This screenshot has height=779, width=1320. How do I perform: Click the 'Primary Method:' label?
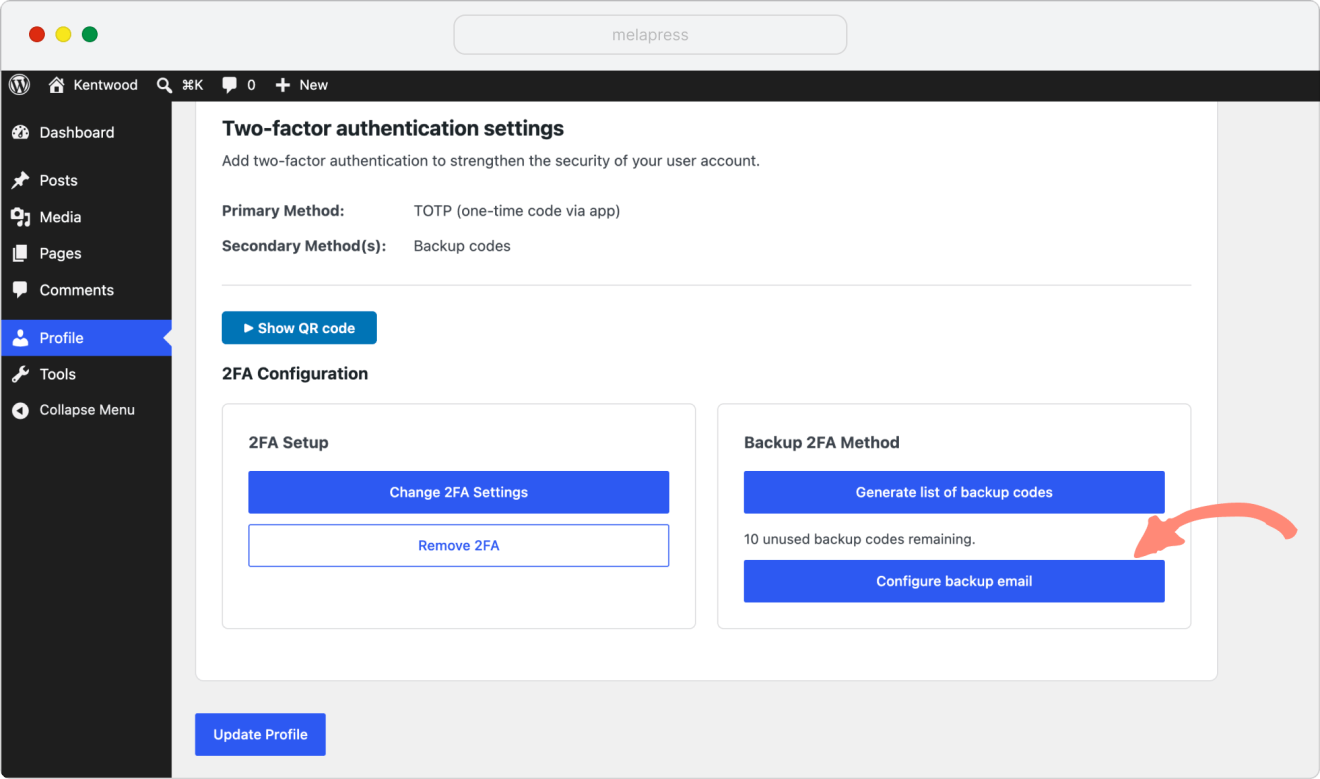click(283, 211)
